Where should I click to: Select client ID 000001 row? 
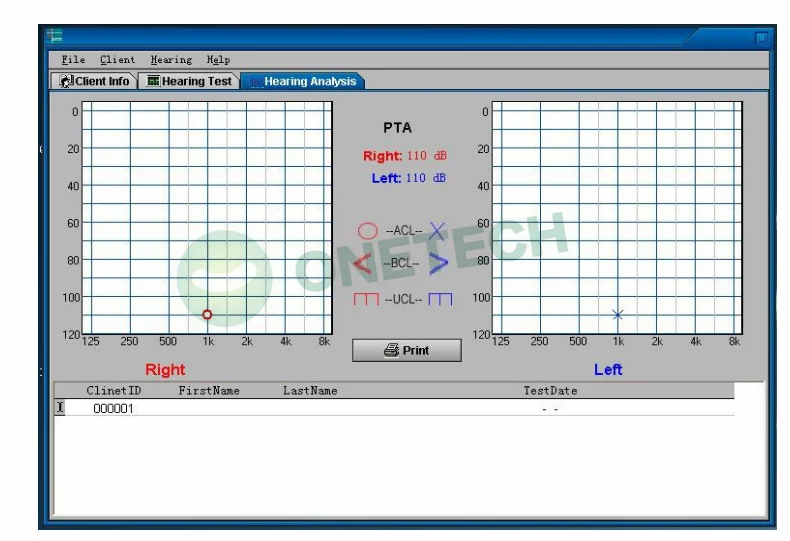394,408
